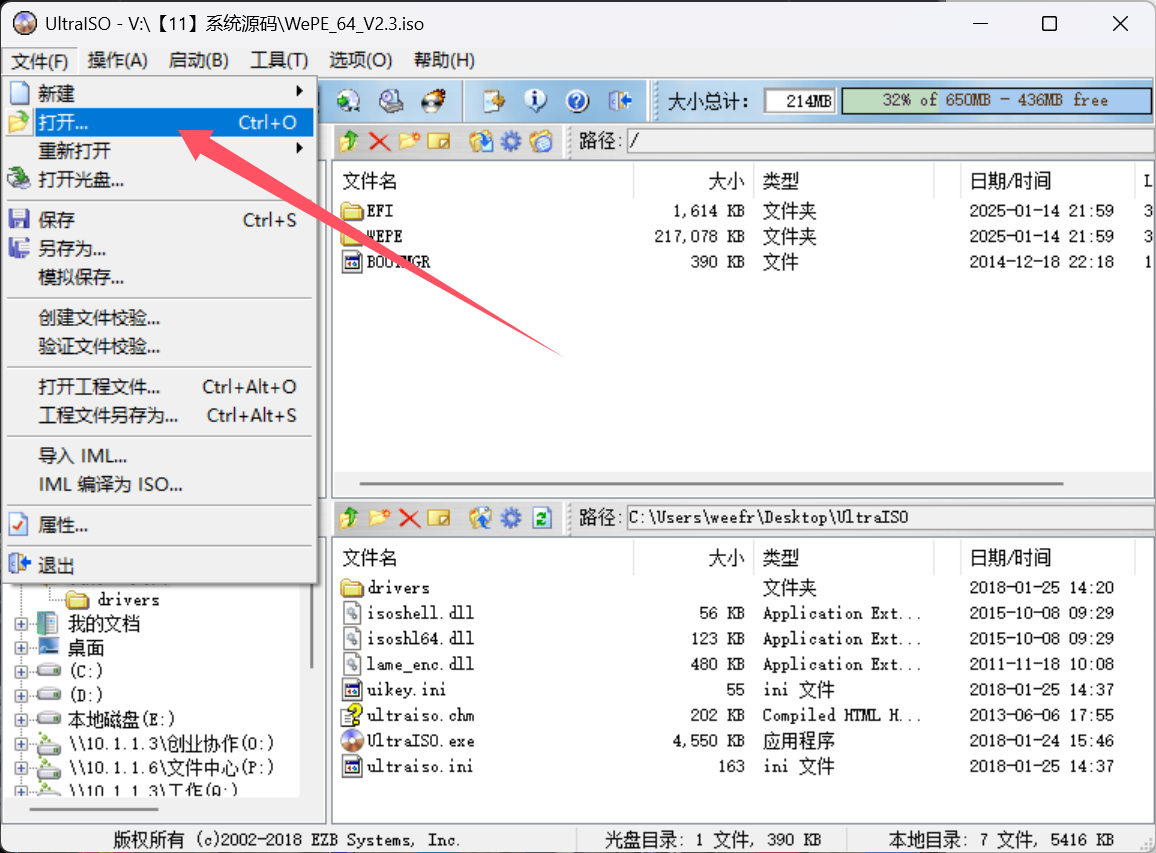Sort local files by 大小 column header

coord(693,557)
